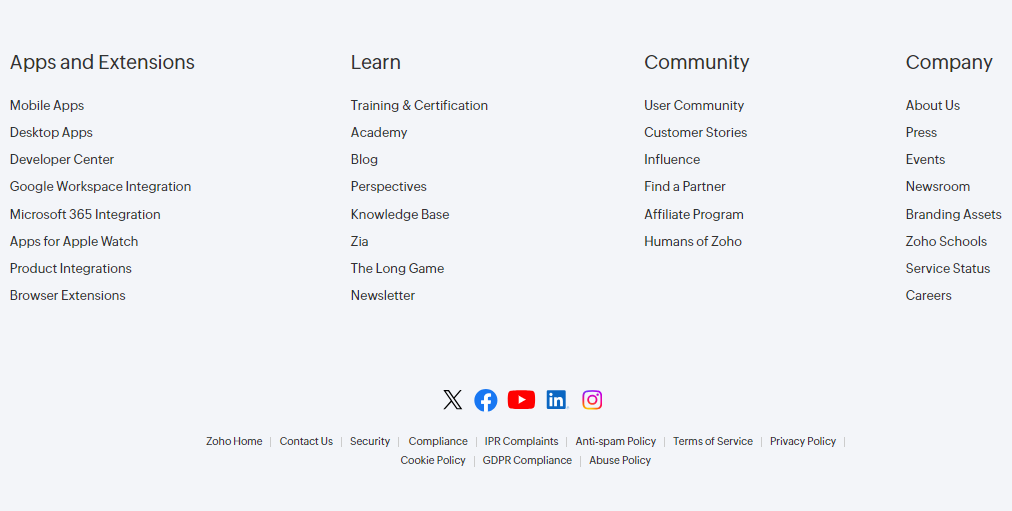Open IPR Complaints footer link
Screen dimensions: 1012x511
(x=521, y=441)
